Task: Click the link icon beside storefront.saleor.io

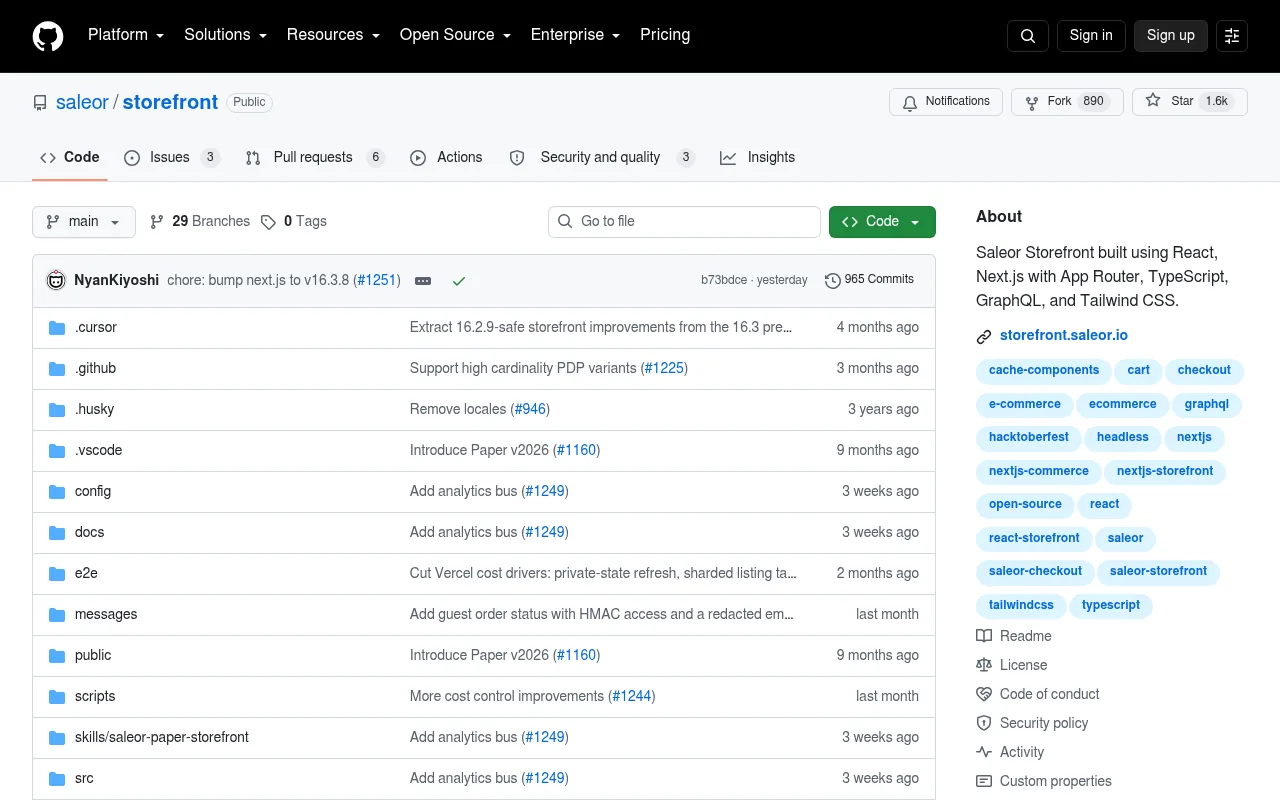Action: (984, 337)
